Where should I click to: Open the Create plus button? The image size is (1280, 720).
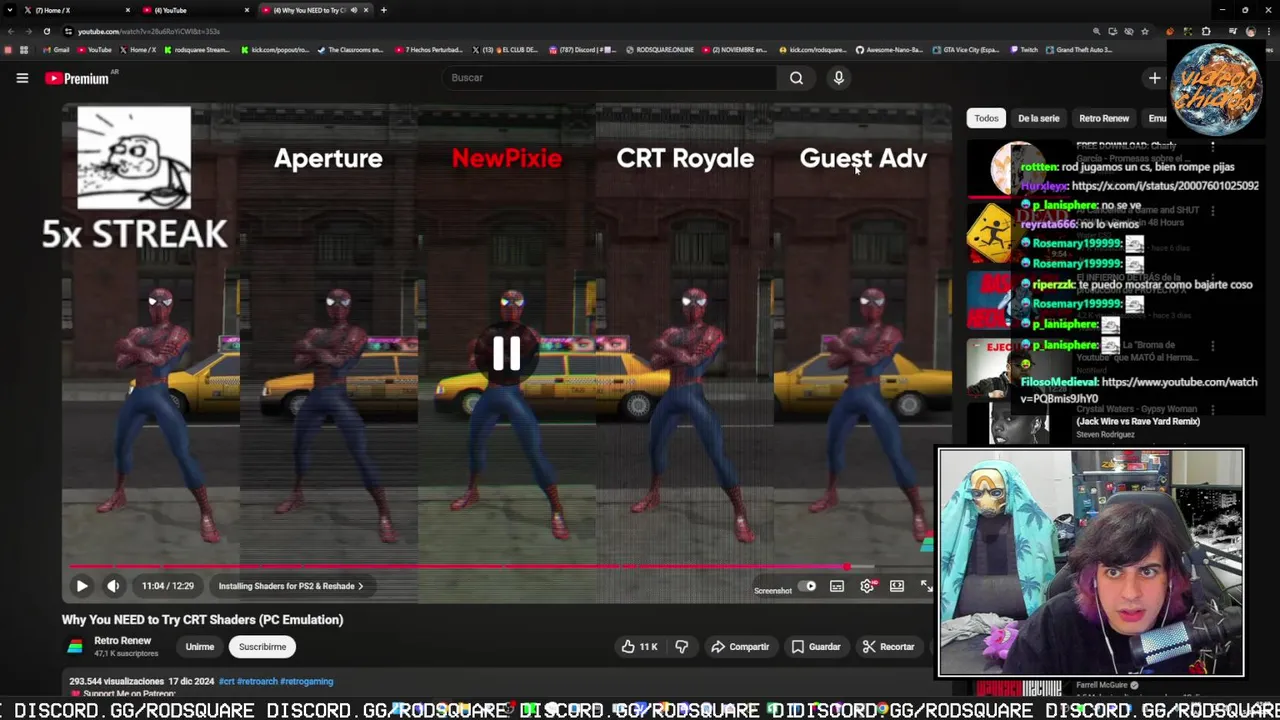coord(1155,78)
